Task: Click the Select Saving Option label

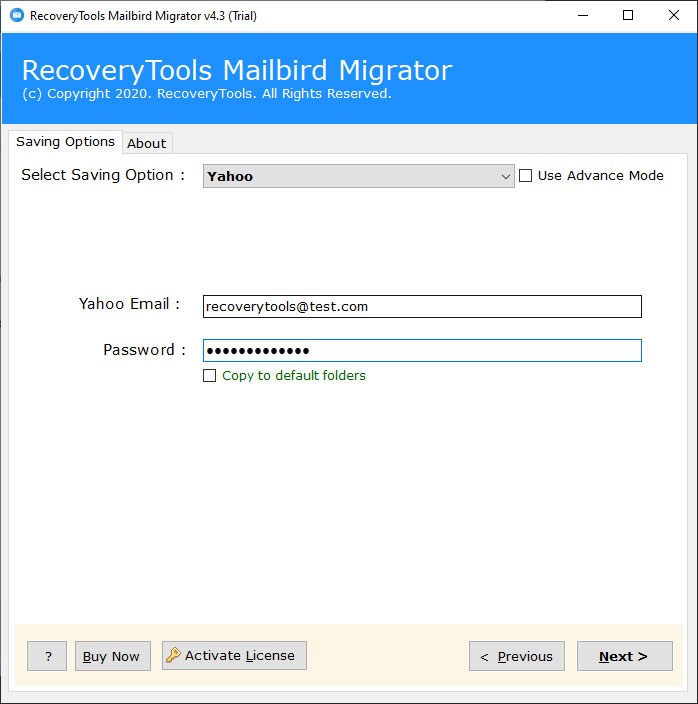Action: click(103, 175)
